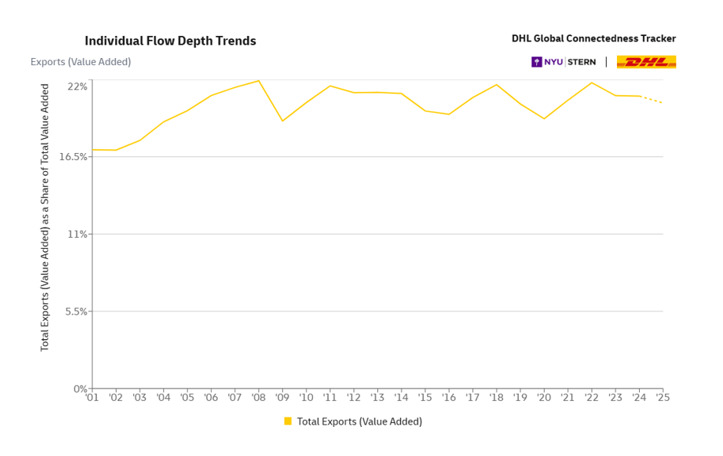
Task: Click the '09 dip on the line
Action: pos(283,121)
